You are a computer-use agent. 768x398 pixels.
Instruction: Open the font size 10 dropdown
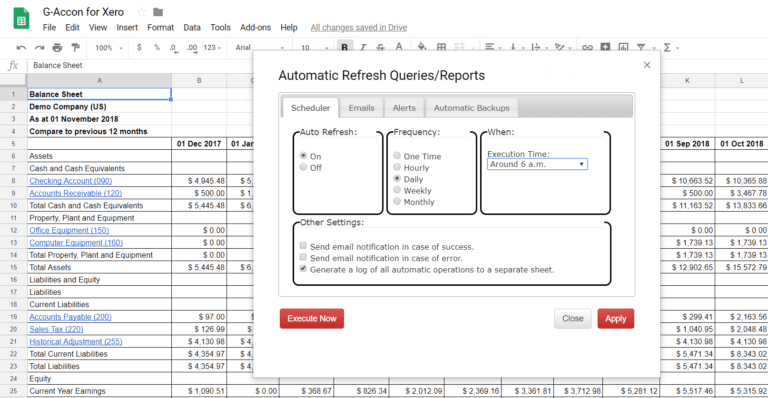(315, 47)
